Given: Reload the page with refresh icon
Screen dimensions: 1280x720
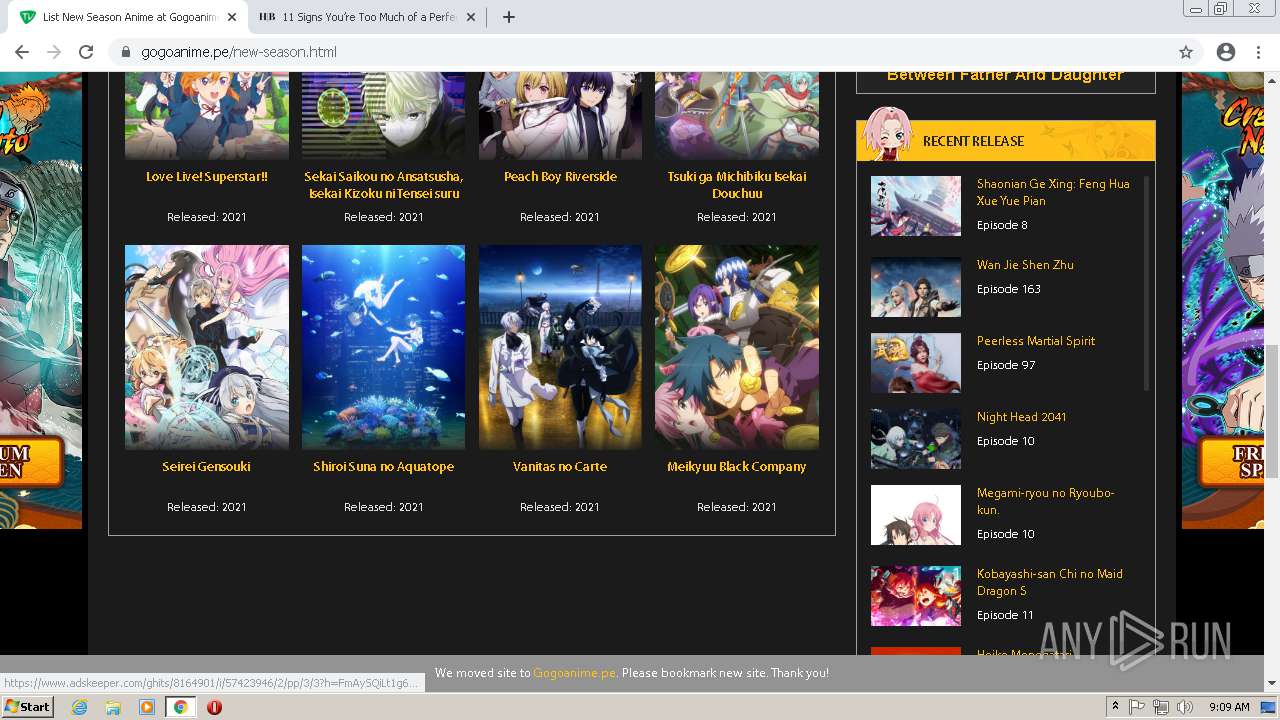Looking at the screenshot, I should point(86,52).
